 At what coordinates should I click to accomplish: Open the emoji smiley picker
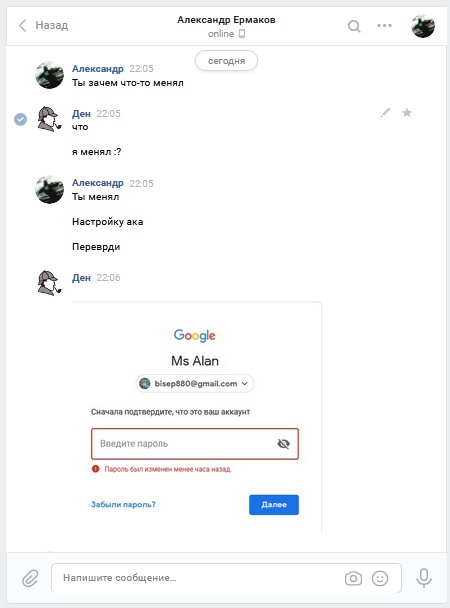coord(380,578)
